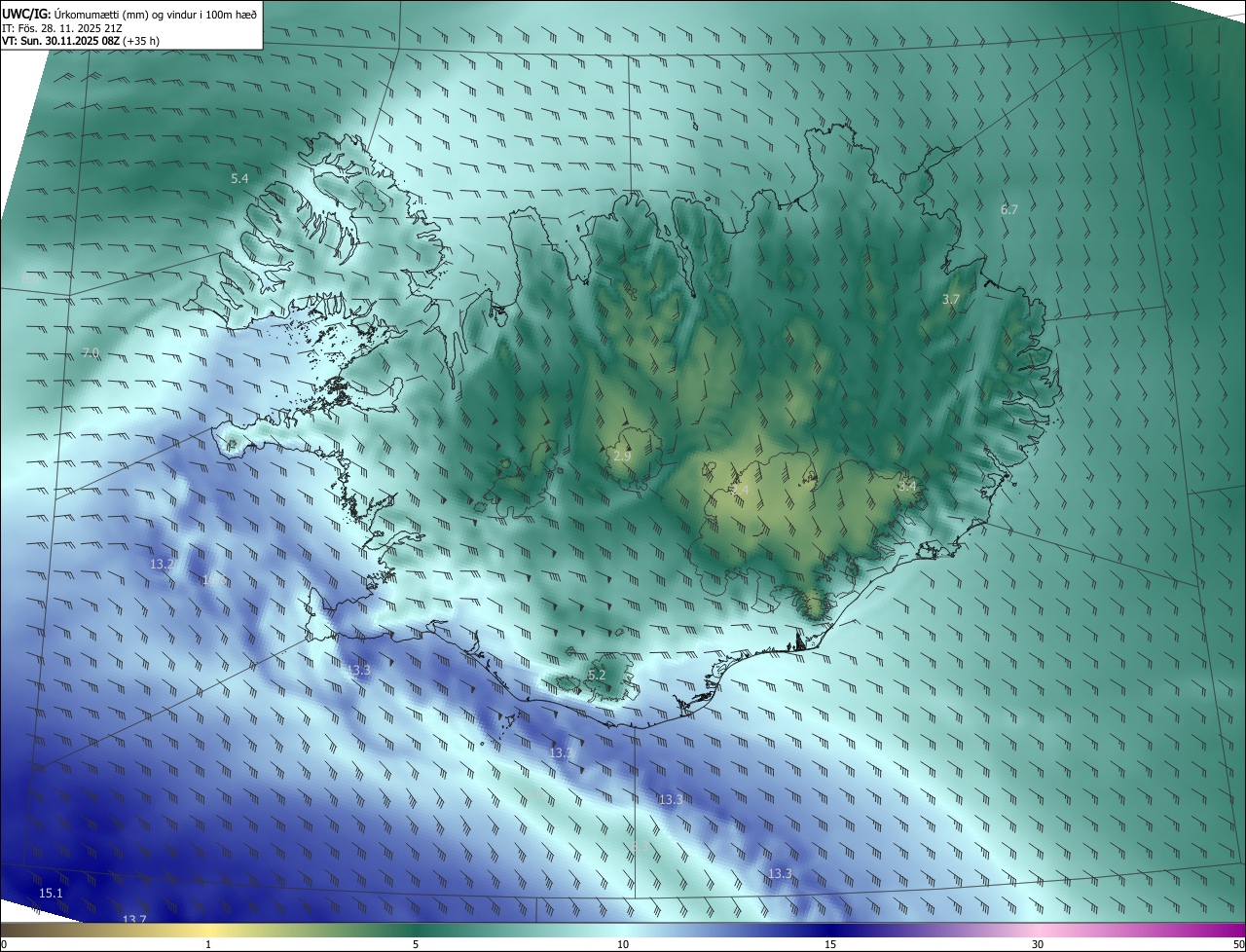
Task: Click the 2.4 value label on the map
Action: pos(740,490)
